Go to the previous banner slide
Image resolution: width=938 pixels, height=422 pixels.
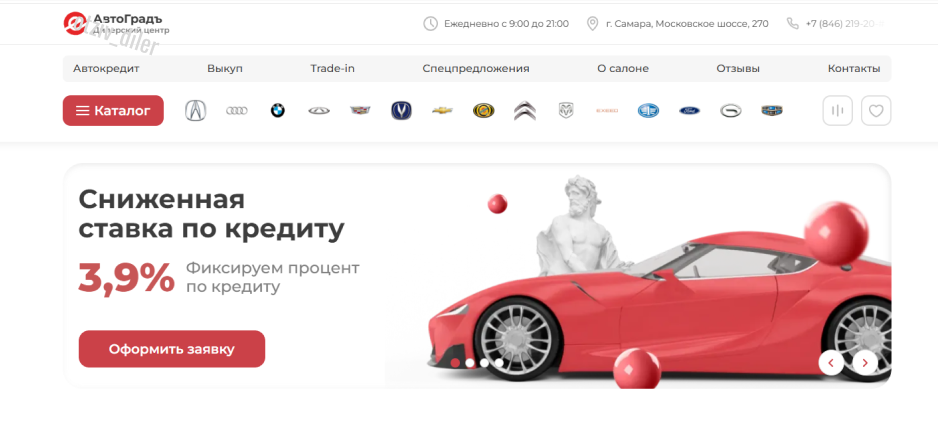[x=831, y=362]
